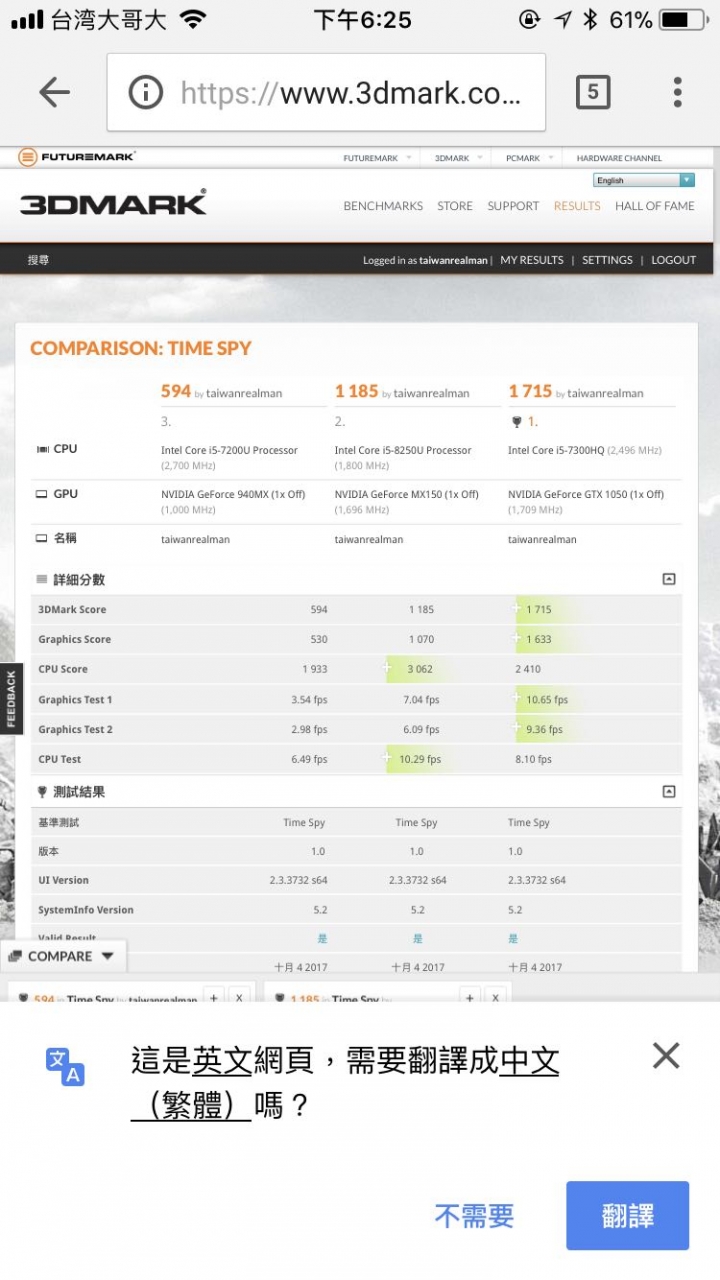The image size is (720, 1280).
Task: Click the logged-in username taiwanrealman
Action: point(454,260)
